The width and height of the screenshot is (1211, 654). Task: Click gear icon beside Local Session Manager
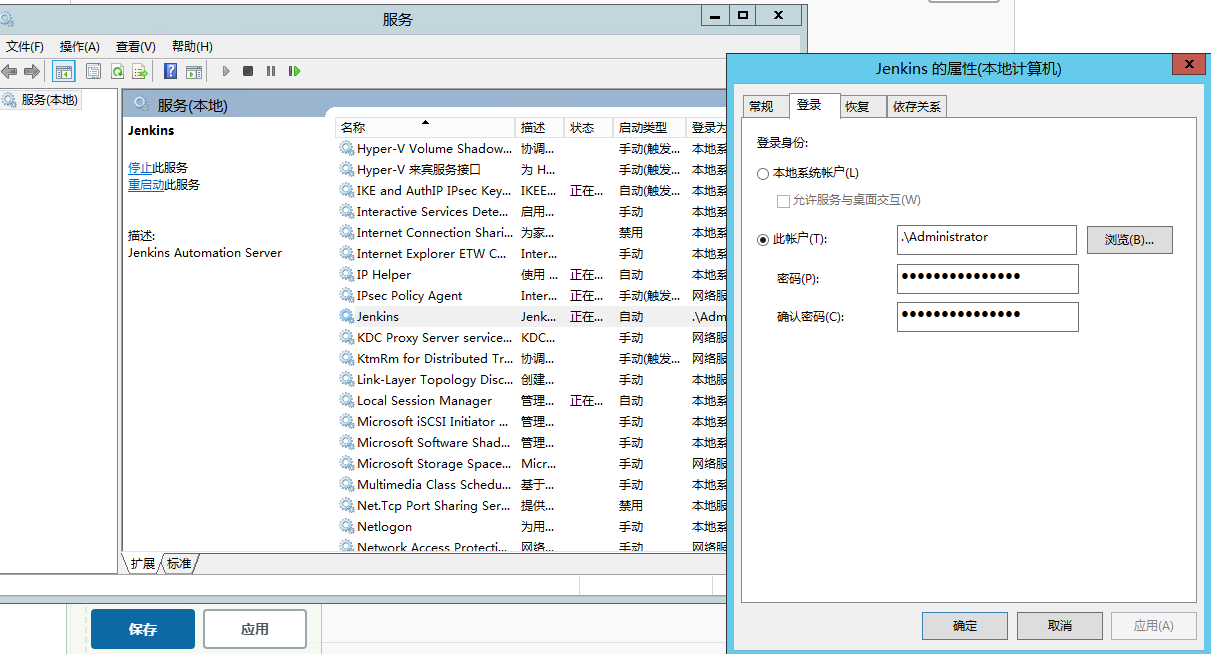(347, 400)
